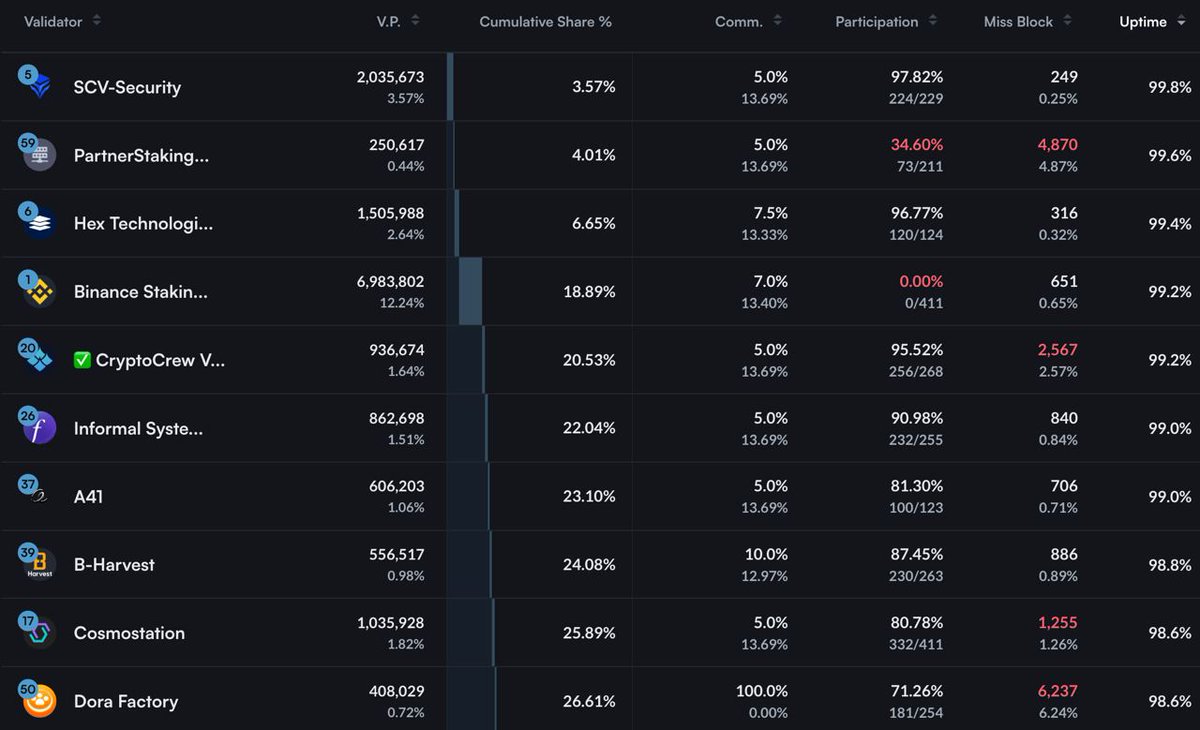Open the CryptoCrew validator logo
Screen dimensions: 1200x730
[41, 359]
